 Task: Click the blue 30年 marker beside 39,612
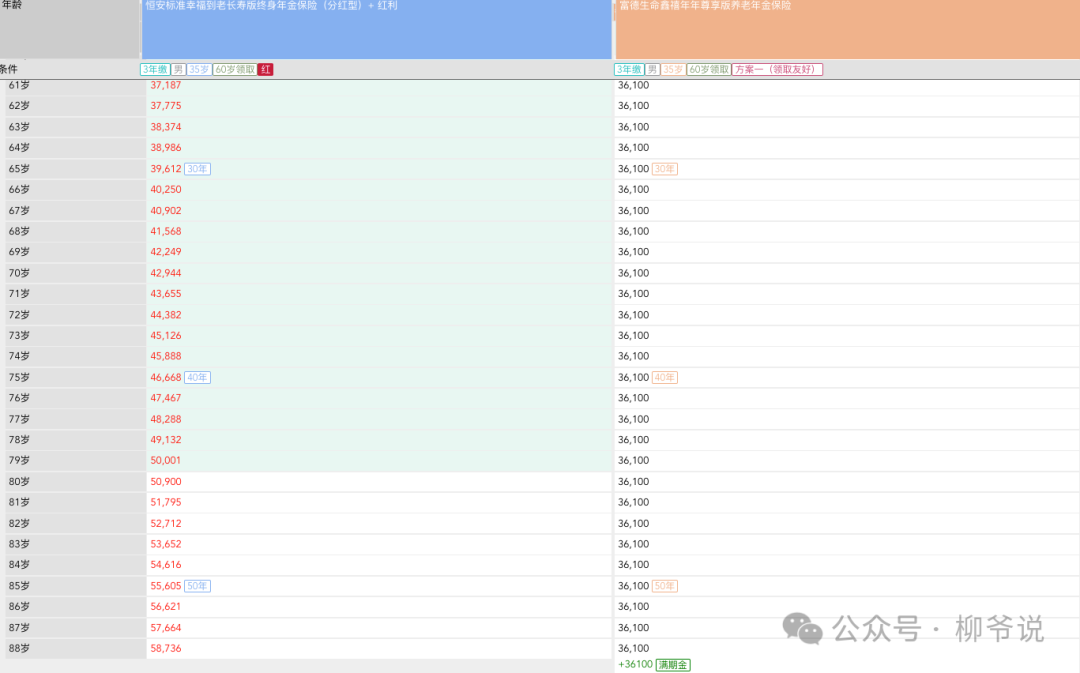(x=198, y=169)
